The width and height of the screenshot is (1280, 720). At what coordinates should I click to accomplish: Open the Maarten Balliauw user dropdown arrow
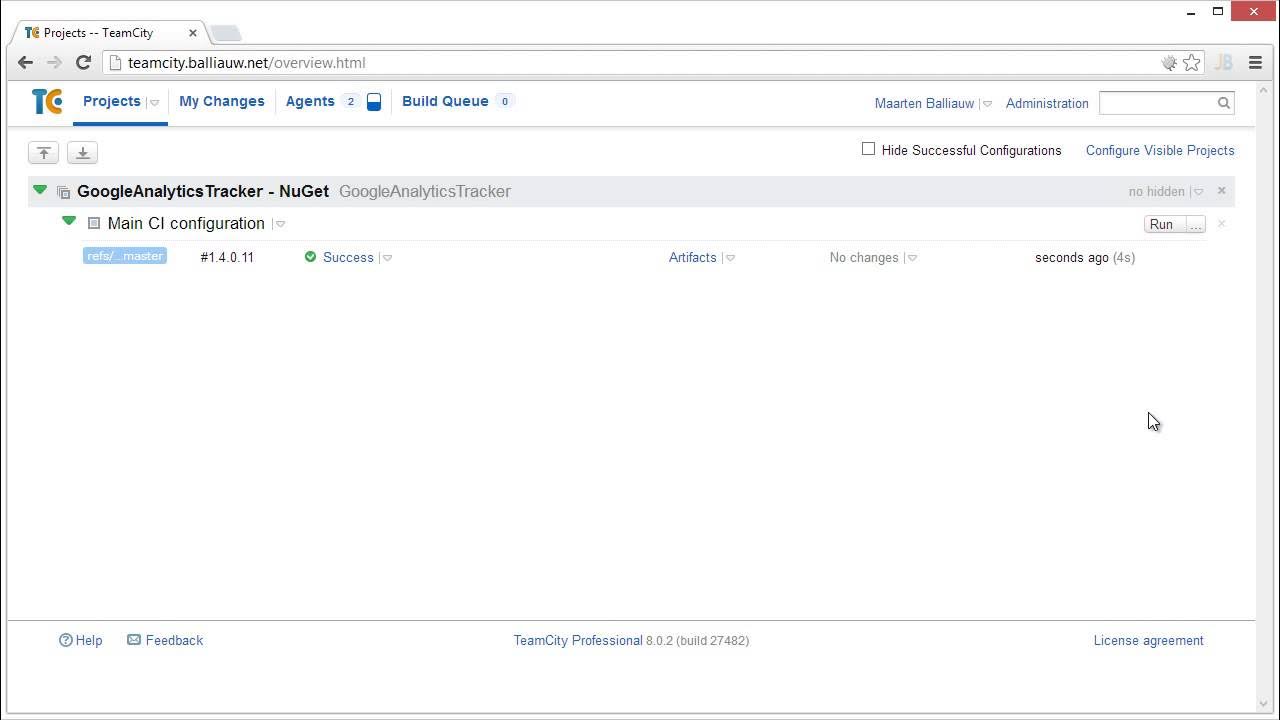(986, 104)
